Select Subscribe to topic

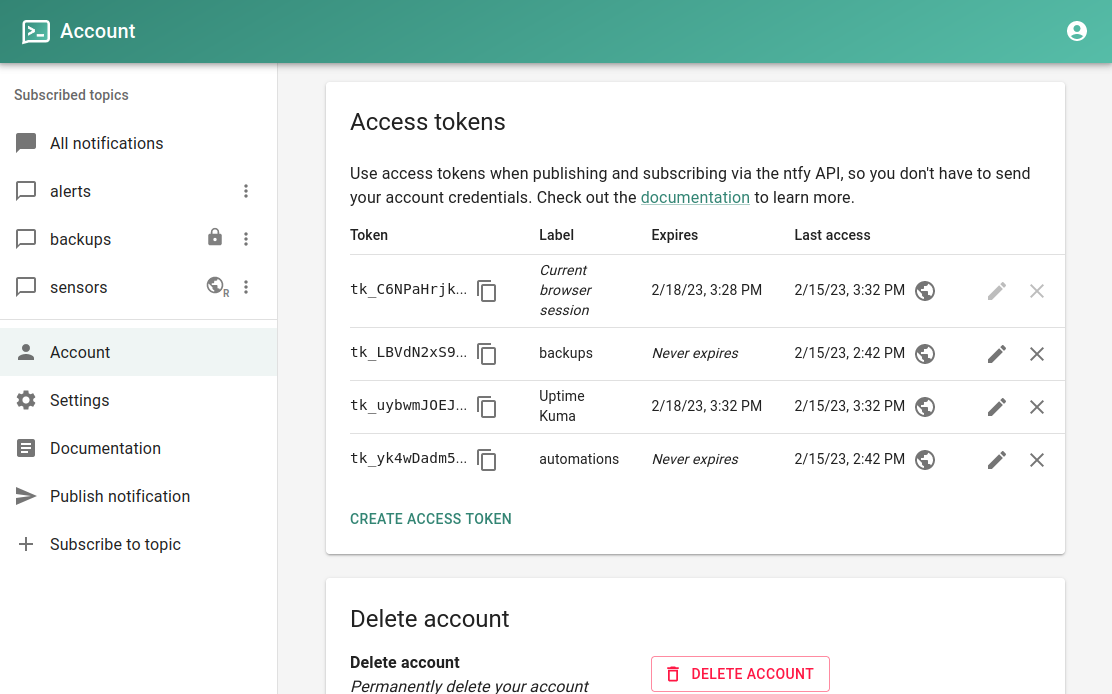pyautogui.click(x=115, y=544)
